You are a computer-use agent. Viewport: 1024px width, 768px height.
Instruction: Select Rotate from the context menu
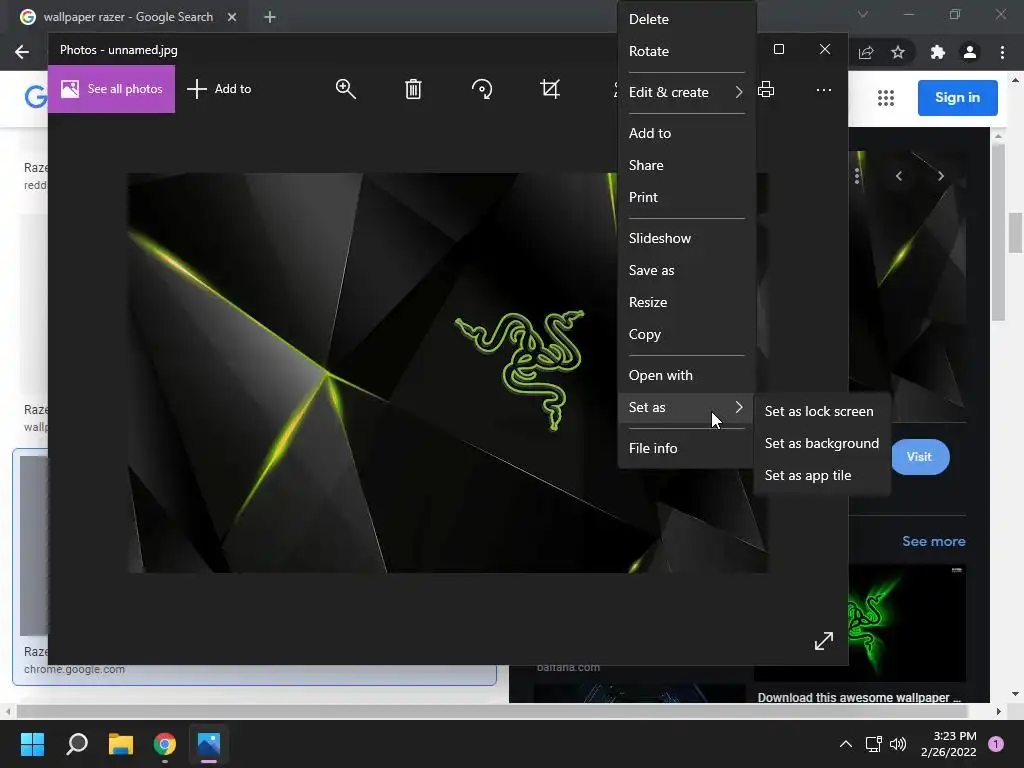[x=686, y=51]
